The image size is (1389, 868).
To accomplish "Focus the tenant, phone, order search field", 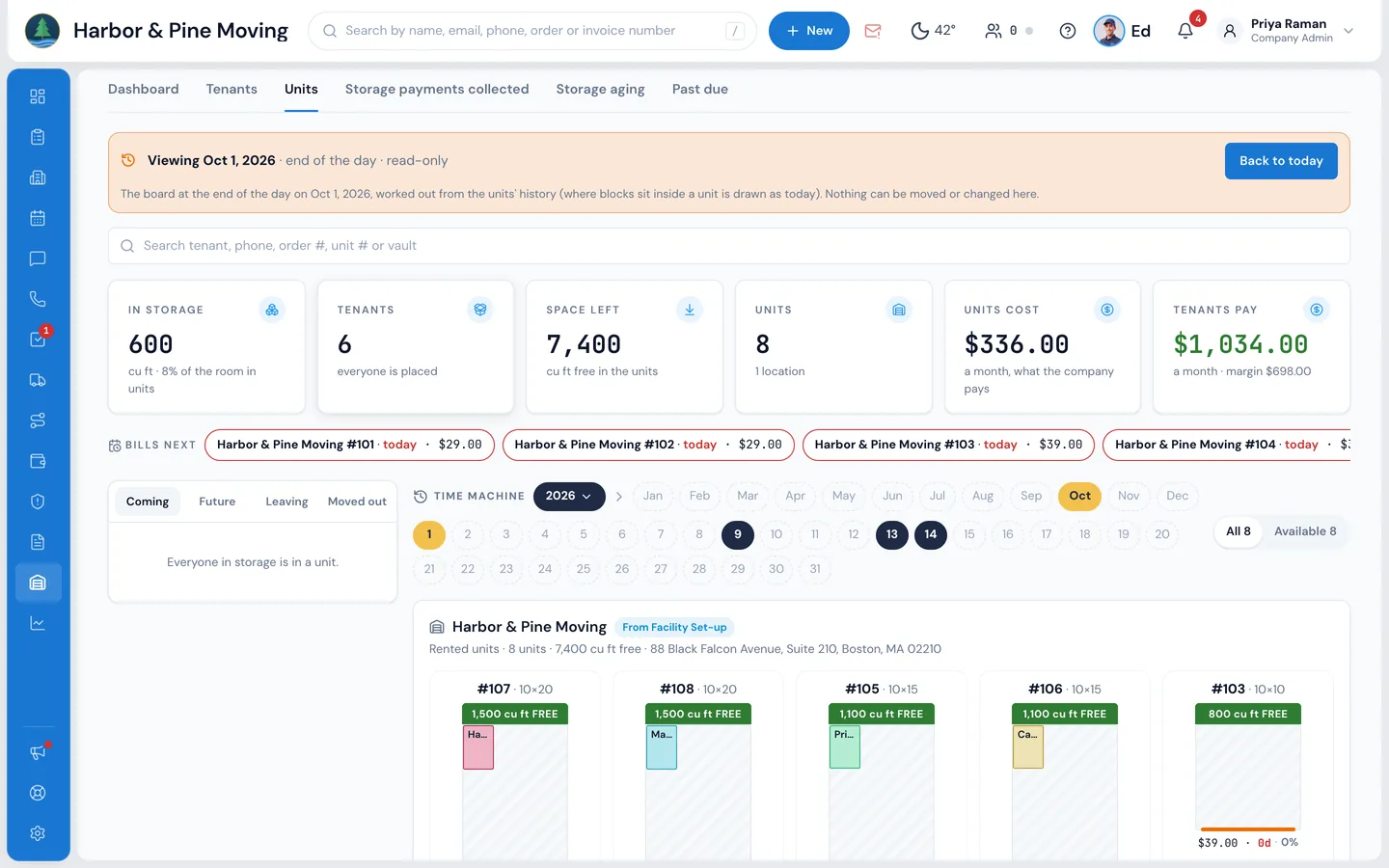I will point(729,246).
